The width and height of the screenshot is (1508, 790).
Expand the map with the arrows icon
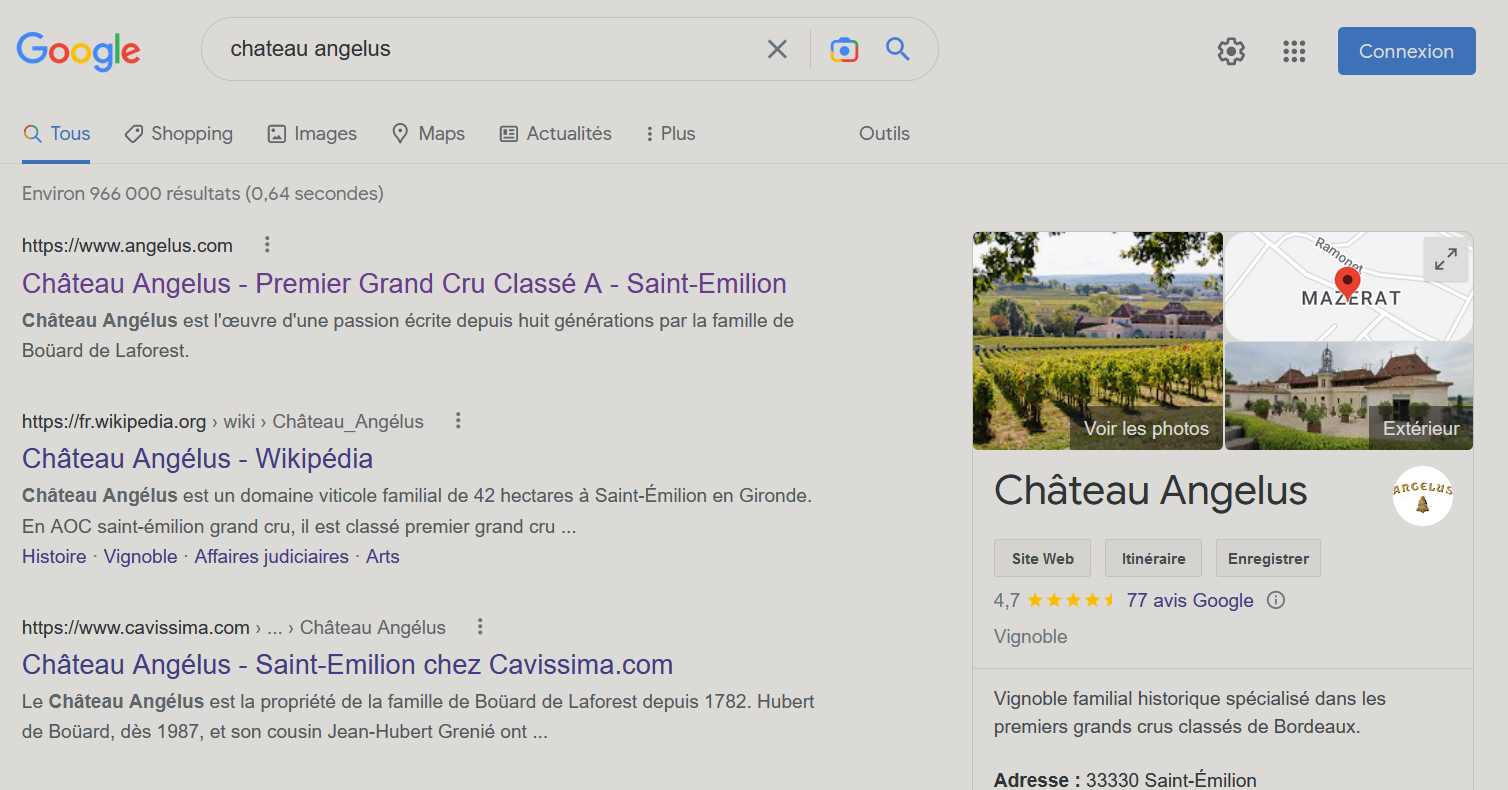point(1445,260)
